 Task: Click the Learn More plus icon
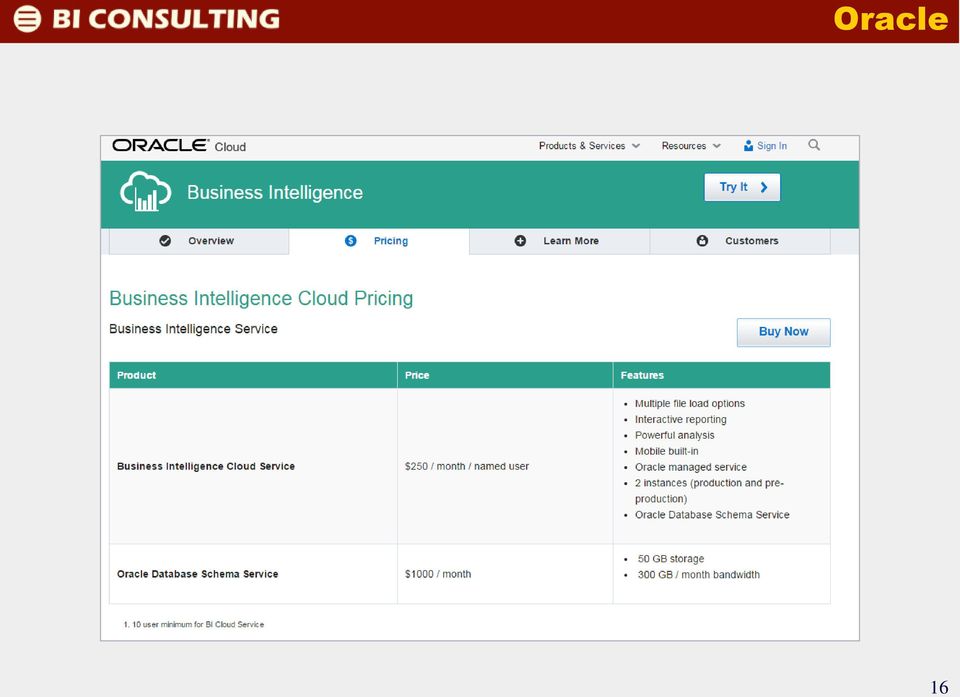(520, 241)
